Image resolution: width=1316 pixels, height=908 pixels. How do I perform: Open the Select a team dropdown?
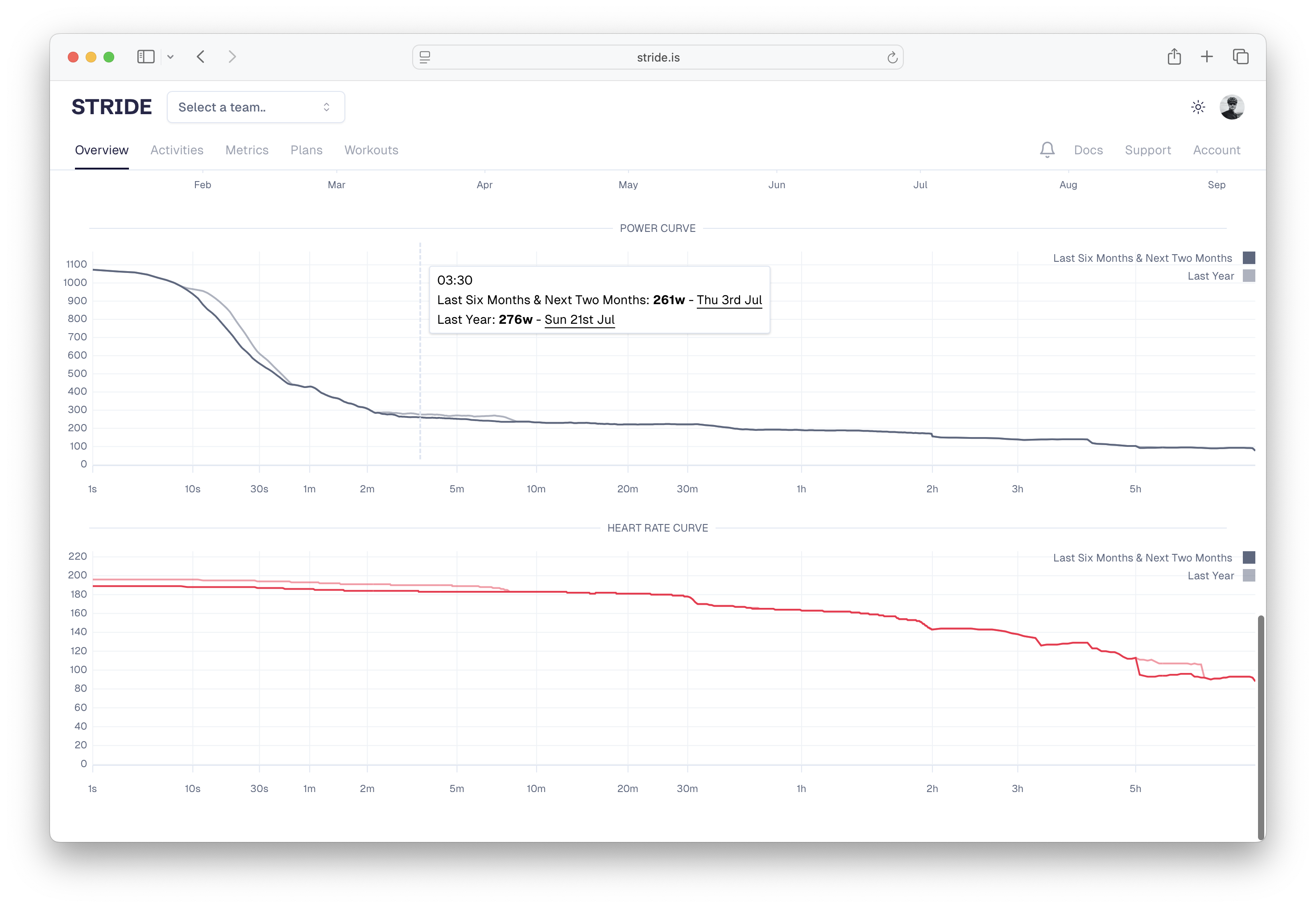[x=256, y=107]
